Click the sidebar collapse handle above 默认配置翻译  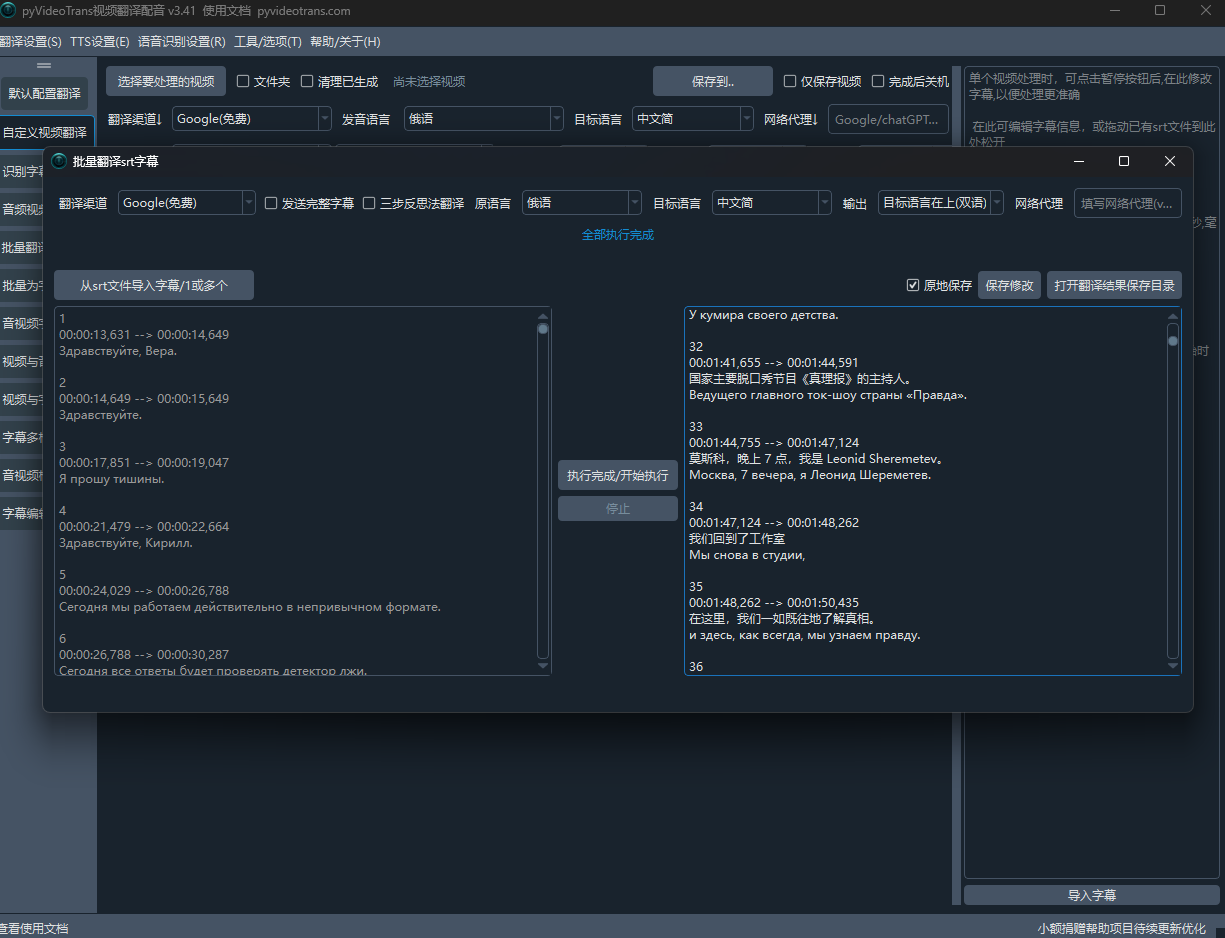[x=44, y=66]
